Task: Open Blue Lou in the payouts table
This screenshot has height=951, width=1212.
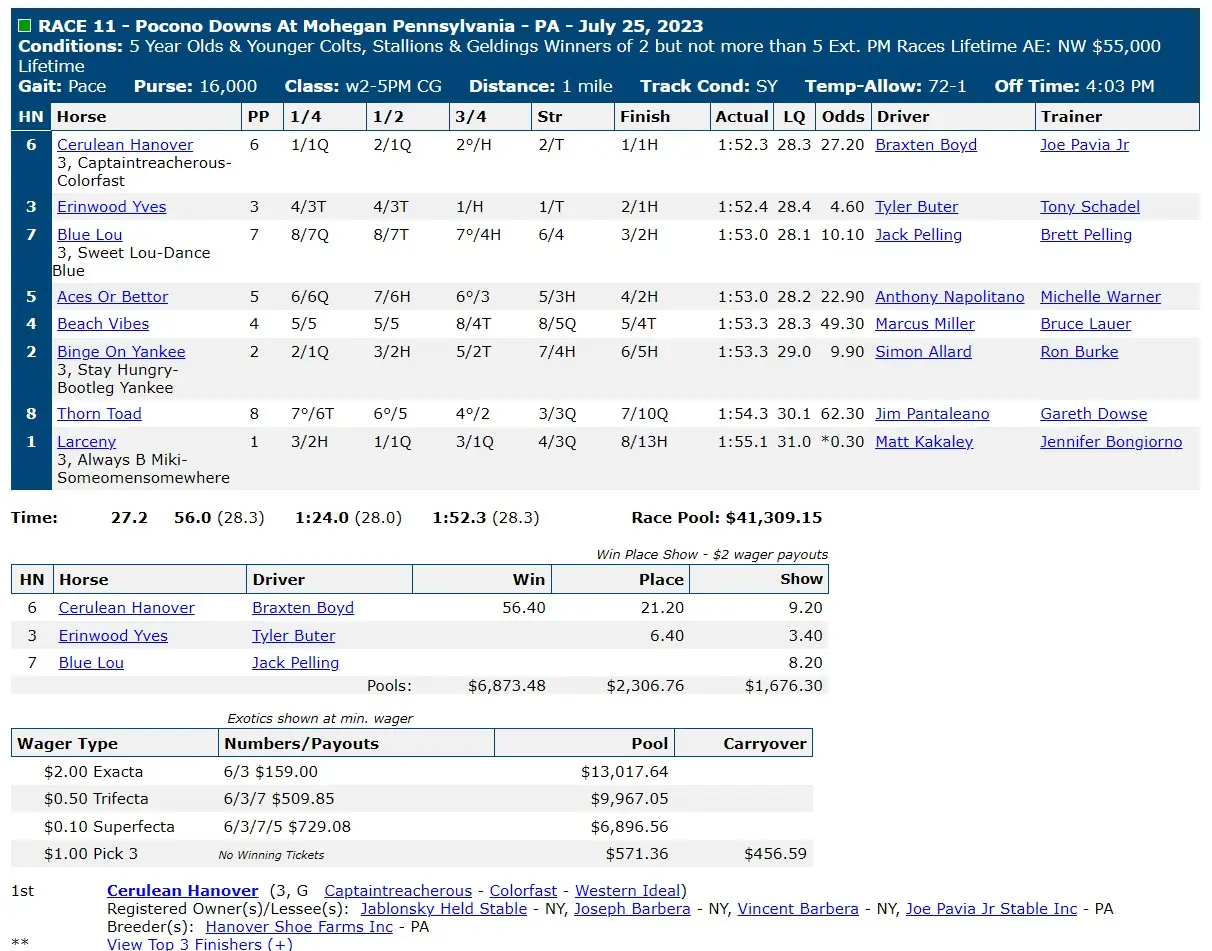Action: click(91, 663)
